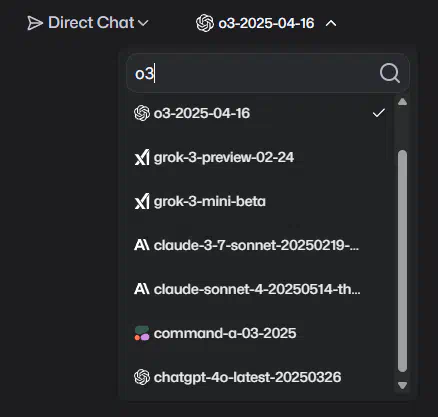Click the scrollbar down arrow
The width and height of the screenshot is (438, 417).
click(402, 385)
